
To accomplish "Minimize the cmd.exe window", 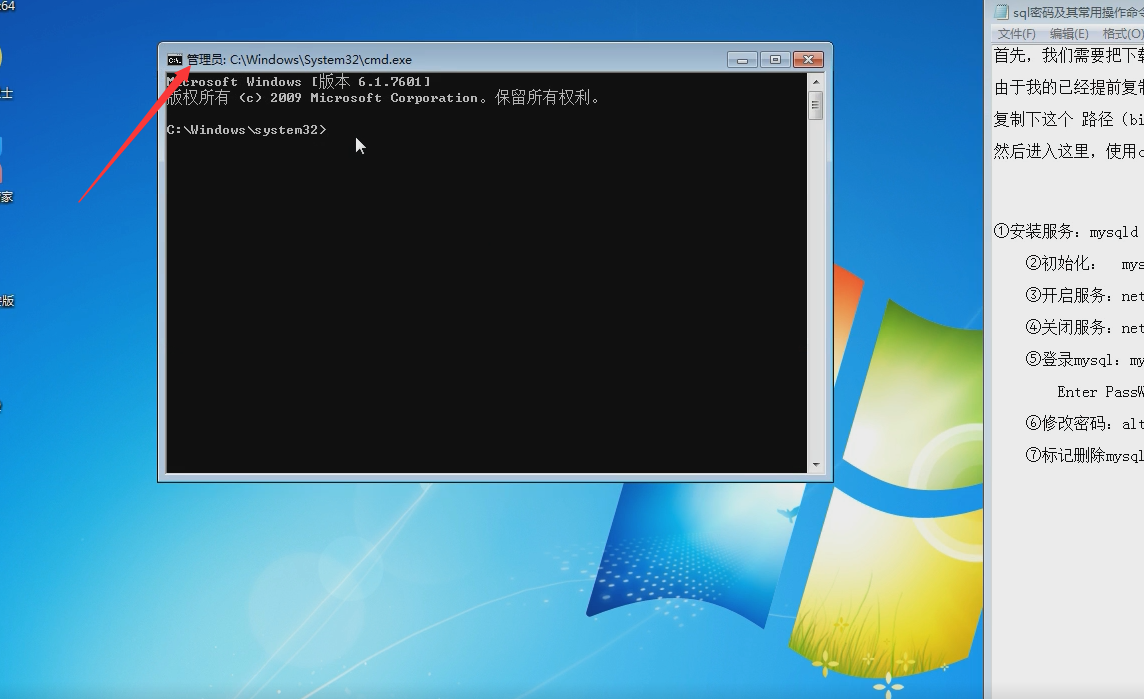I will [x=742, y=60].
